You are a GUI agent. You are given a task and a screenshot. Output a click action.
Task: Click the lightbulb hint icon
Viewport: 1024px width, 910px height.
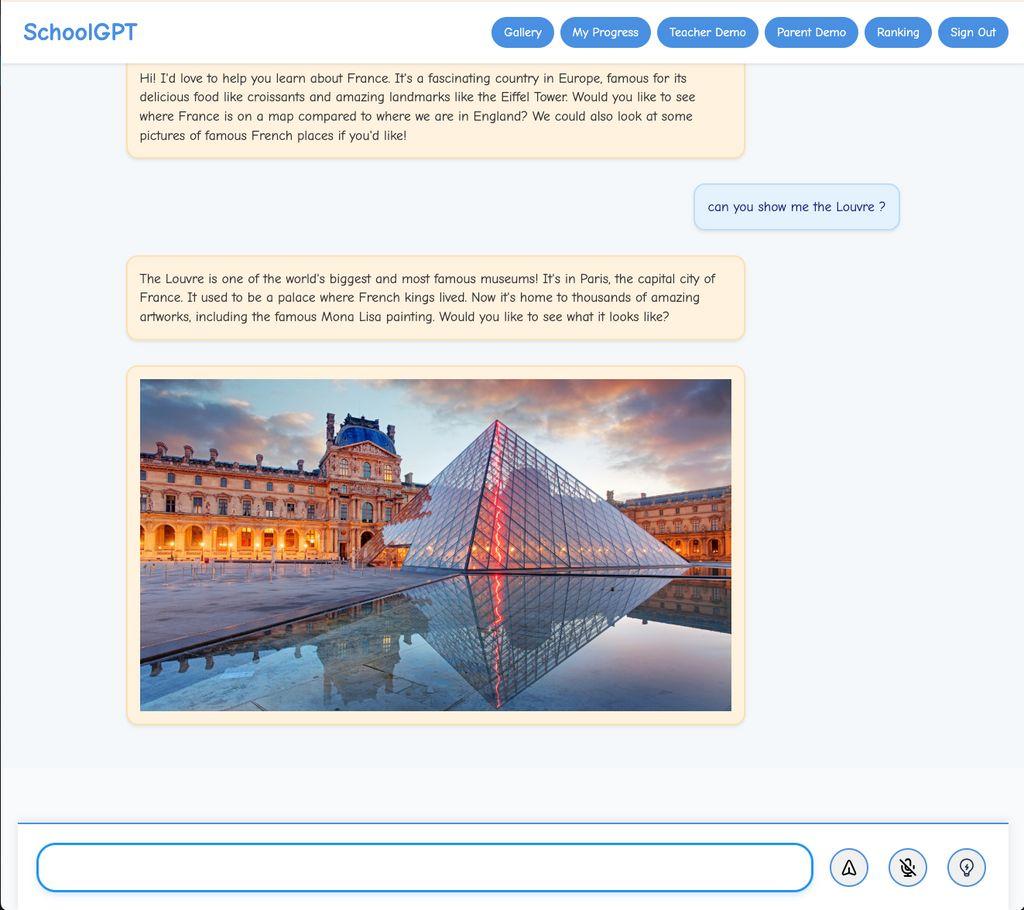coord(966,868)
